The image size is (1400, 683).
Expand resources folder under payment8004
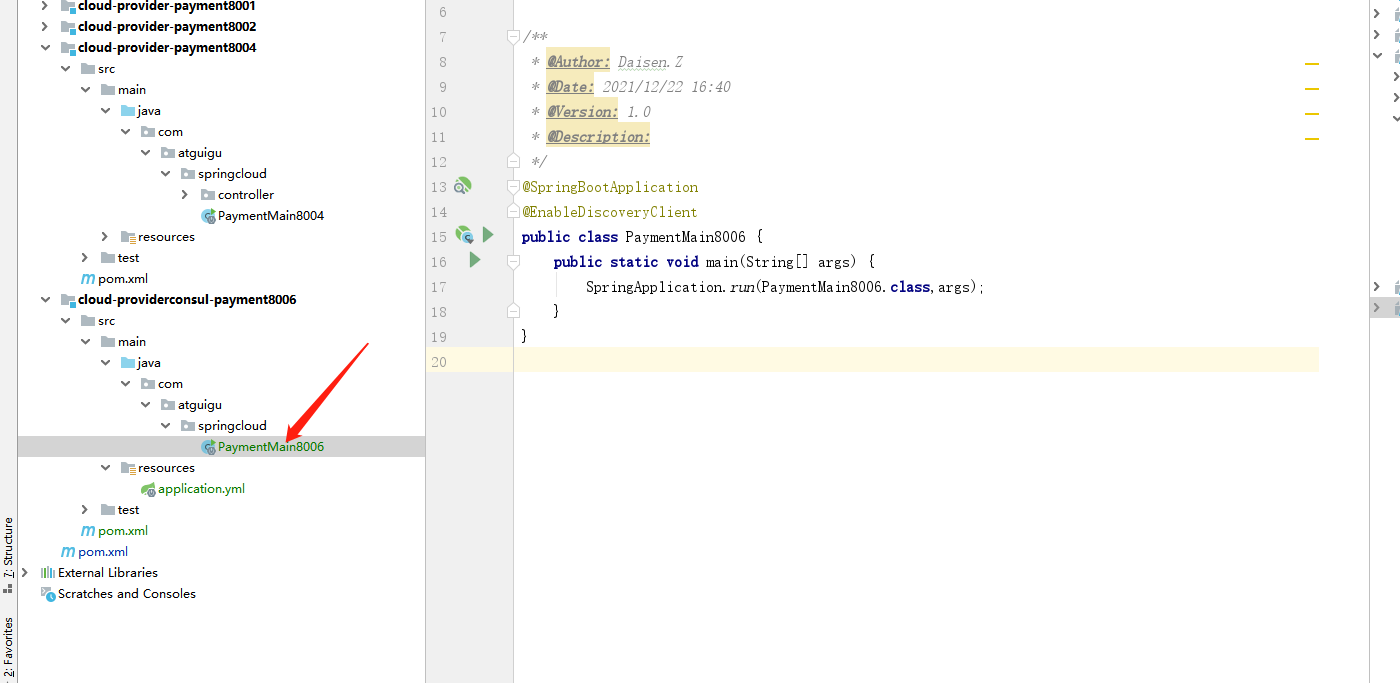[105, 237]
